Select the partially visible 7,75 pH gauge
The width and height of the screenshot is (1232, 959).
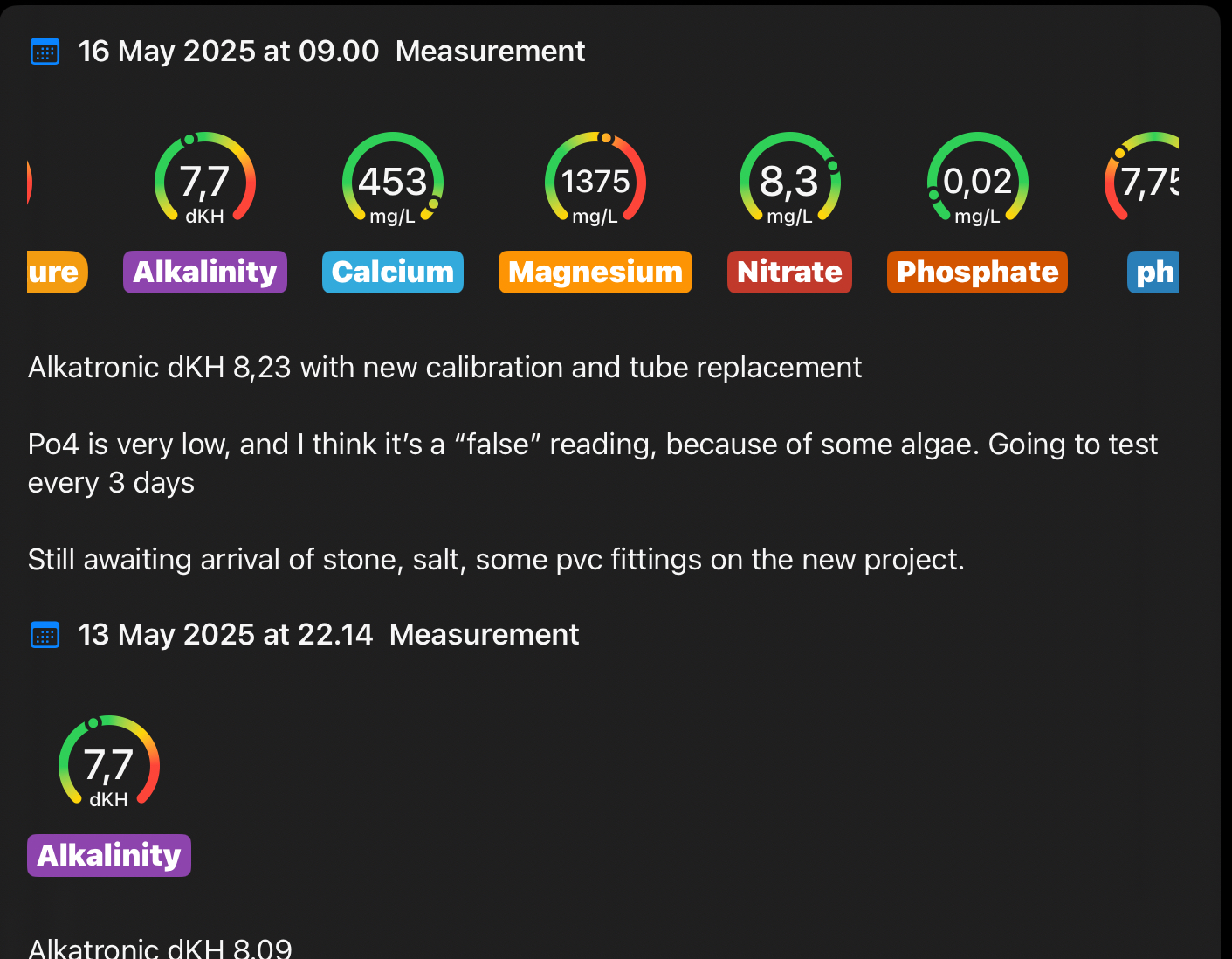1146,181
